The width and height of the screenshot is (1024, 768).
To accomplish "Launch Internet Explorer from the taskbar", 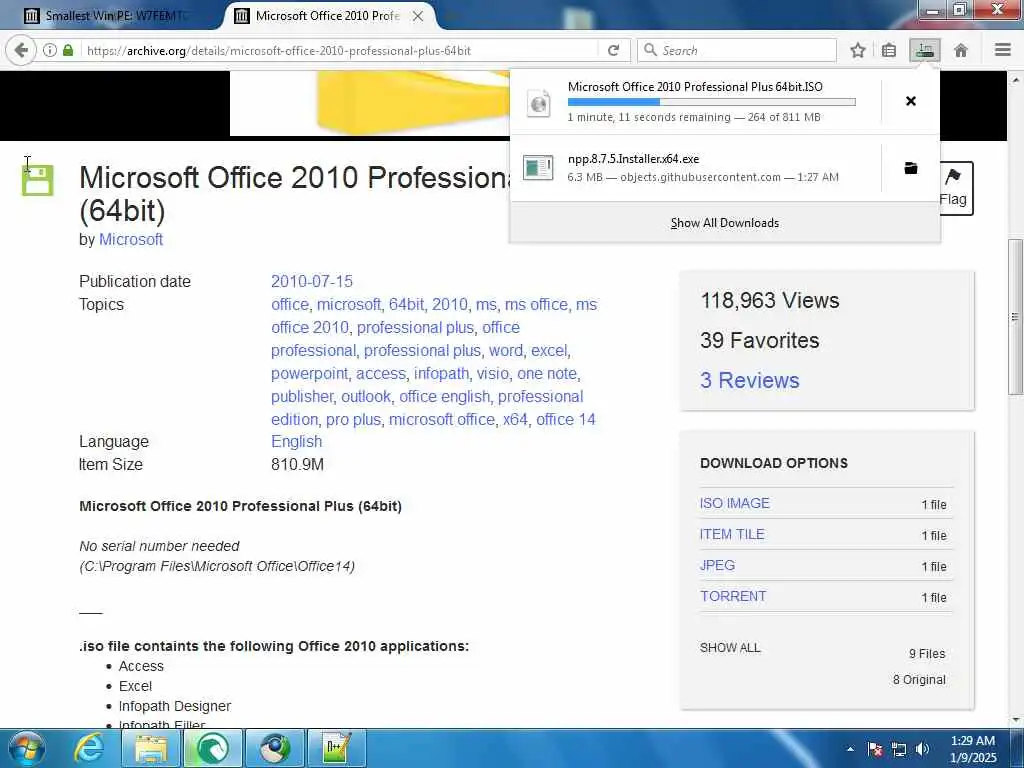I will point(89,748).
